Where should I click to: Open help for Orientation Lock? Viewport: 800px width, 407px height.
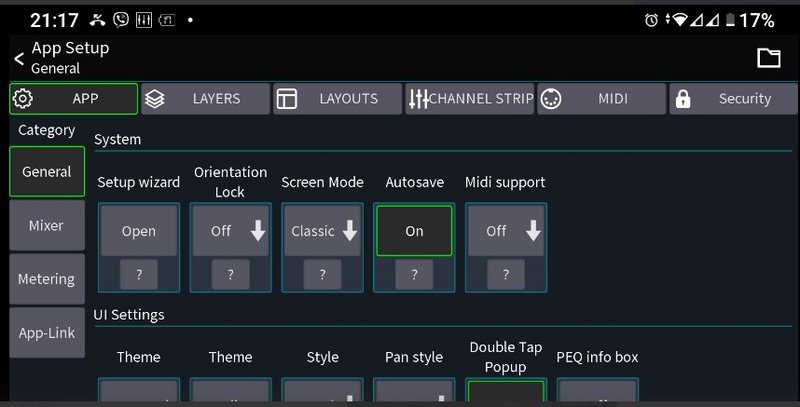(x=231, y=274)
